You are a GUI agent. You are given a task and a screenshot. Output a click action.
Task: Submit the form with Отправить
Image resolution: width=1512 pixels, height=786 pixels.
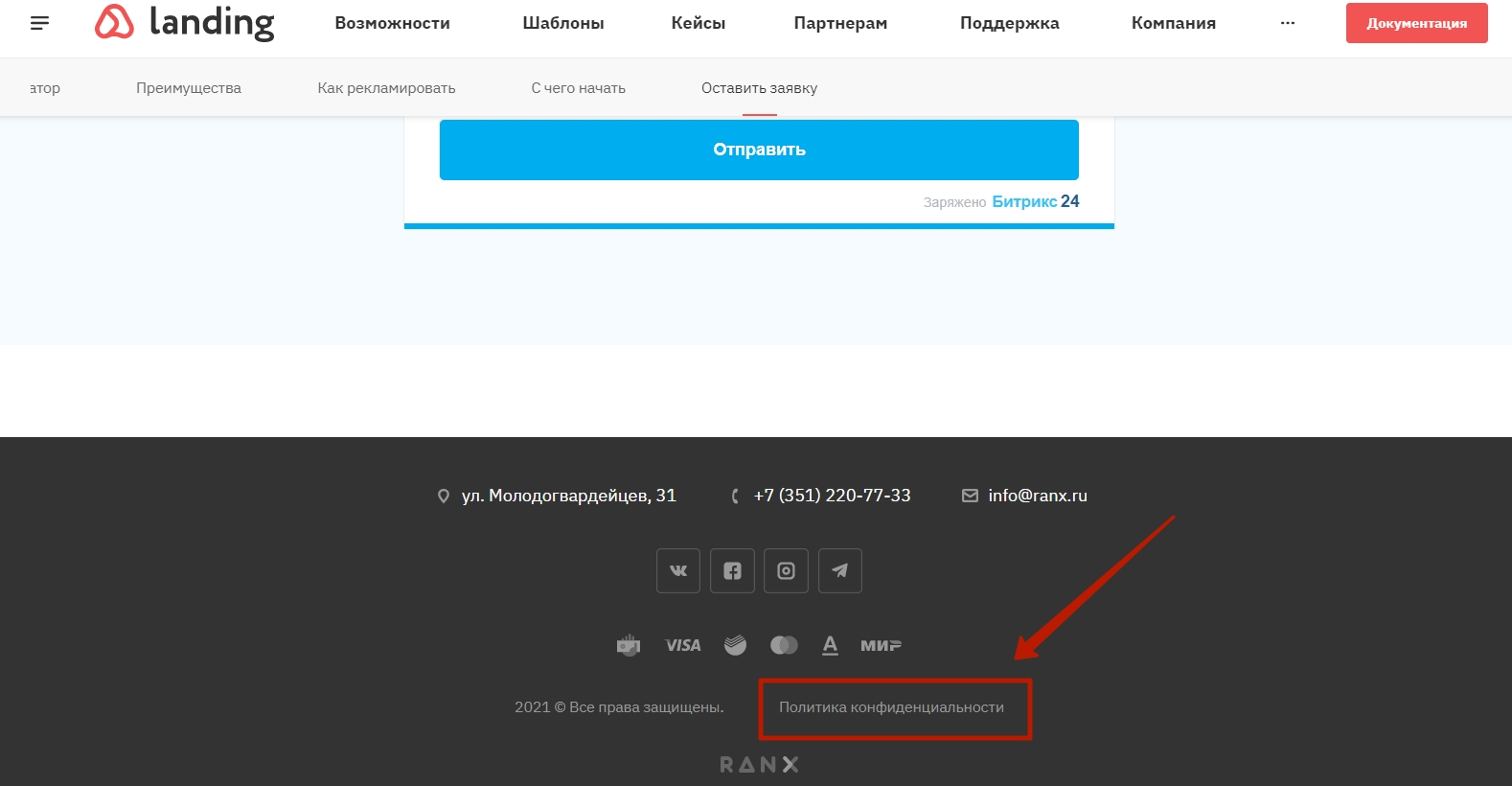(x=759, y=150)
